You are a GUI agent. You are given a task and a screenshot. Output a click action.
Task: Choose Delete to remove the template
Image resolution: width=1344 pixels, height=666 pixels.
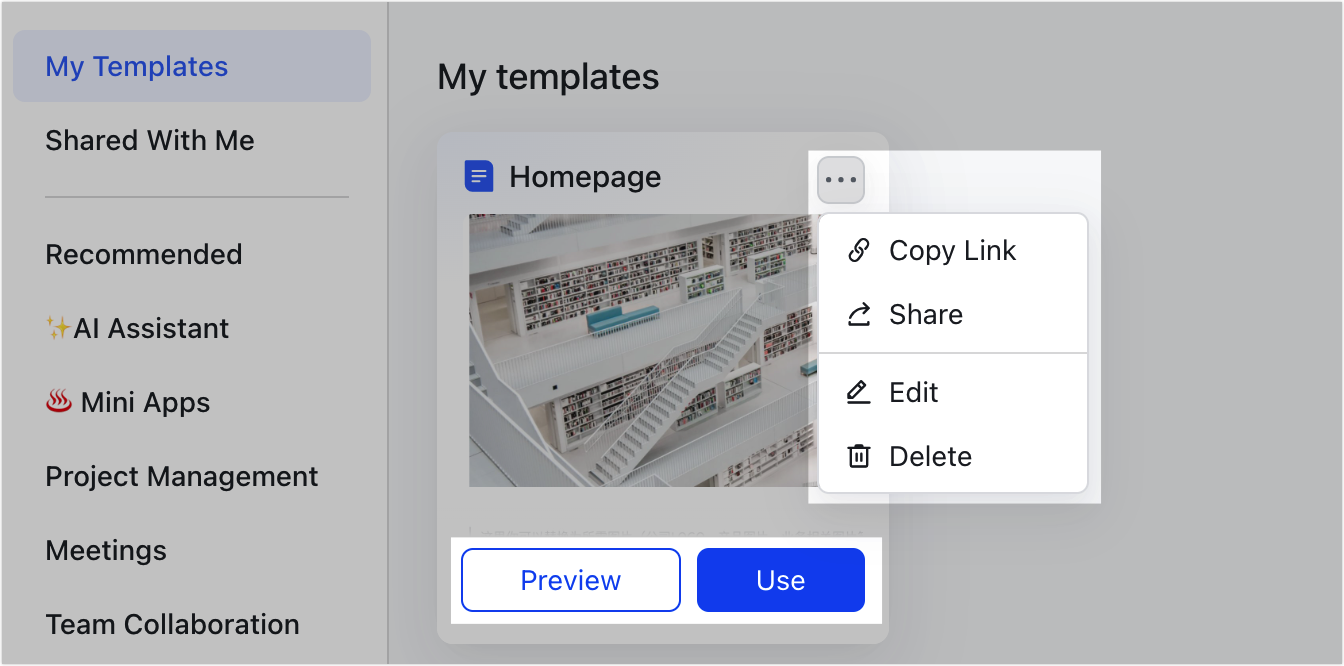(x=930, y=456)
